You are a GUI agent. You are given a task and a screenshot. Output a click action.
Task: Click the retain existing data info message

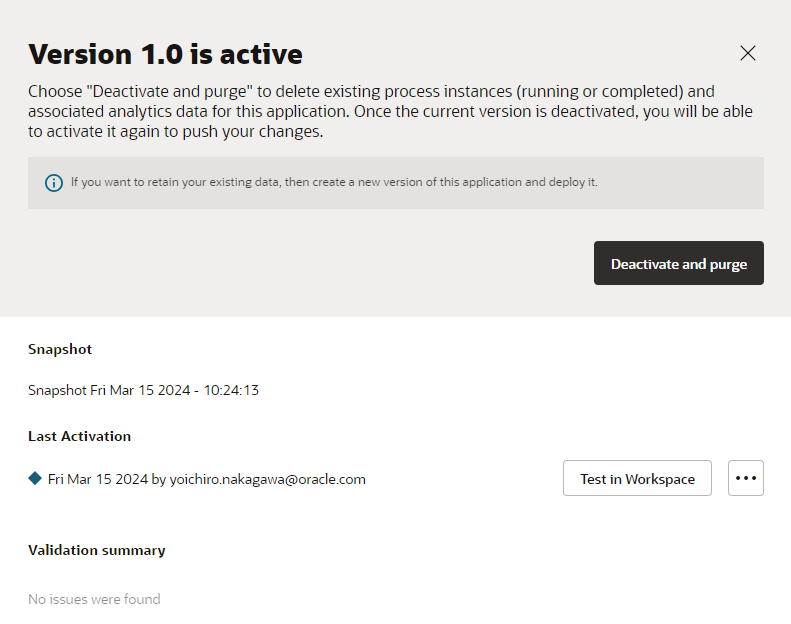[x=333, y=183]
